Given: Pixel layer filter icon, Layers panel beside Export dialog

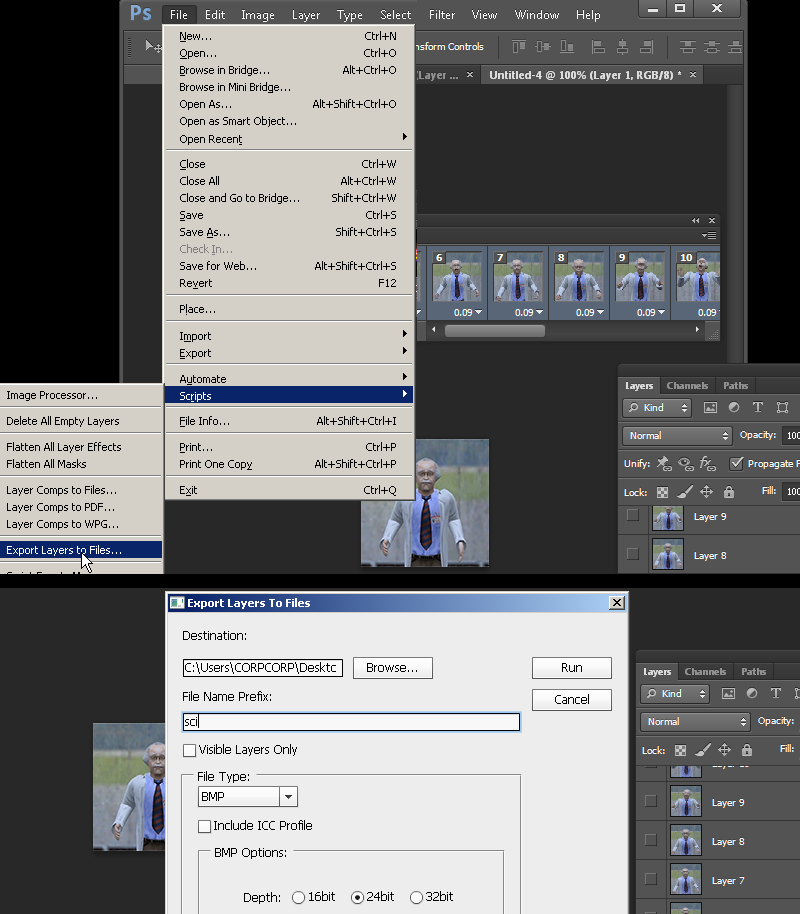Looking at the screenshot, I should (728, 693).
